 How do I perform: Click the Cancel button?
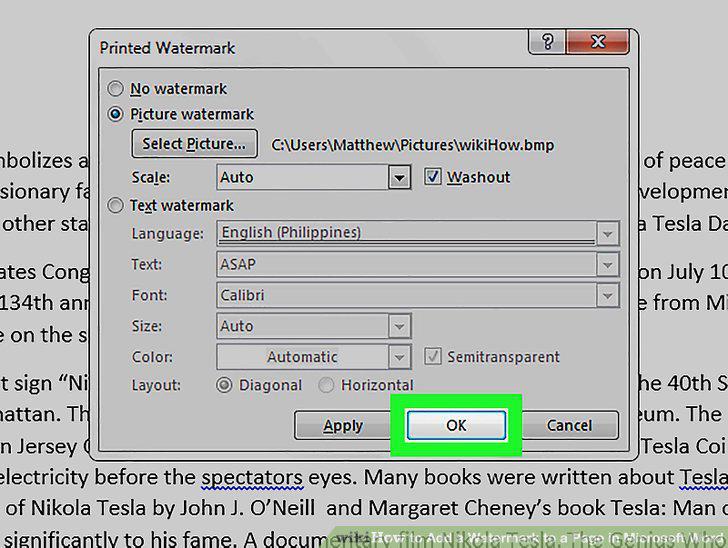coord(570,425)
